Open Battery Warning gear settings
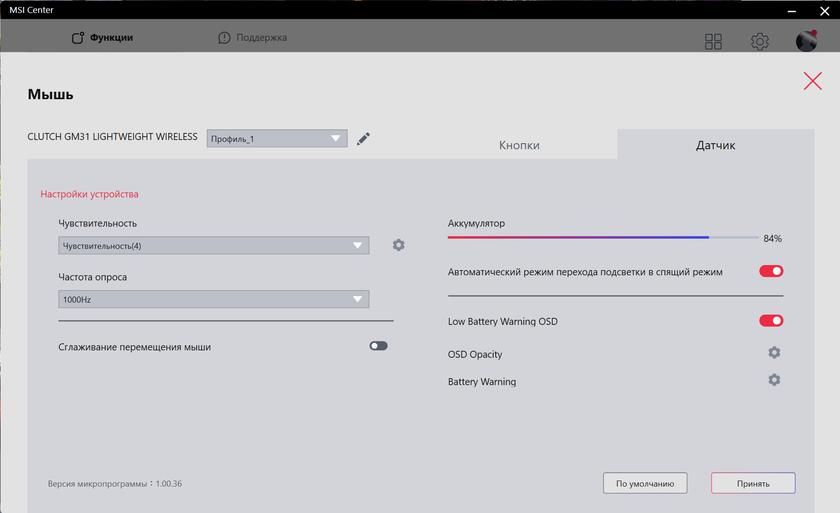 [x=773, y=381]
